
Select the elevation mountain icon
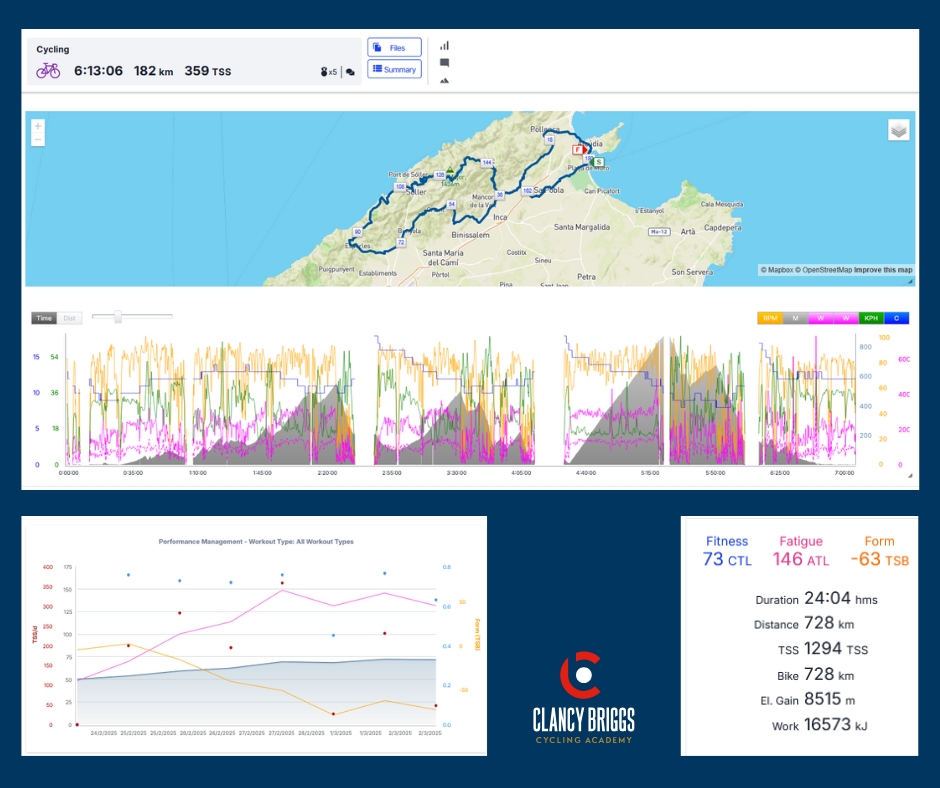click(444, 80)
